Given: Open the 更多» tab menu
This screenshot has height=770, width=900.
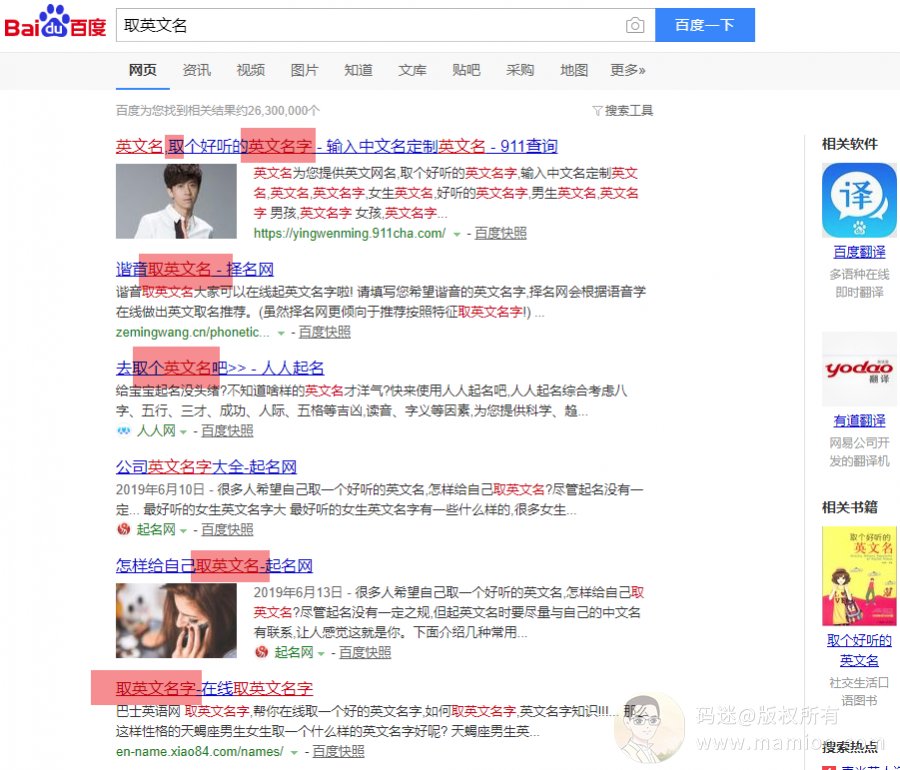Looking at the screenshot, I should (x=627, y=70).
